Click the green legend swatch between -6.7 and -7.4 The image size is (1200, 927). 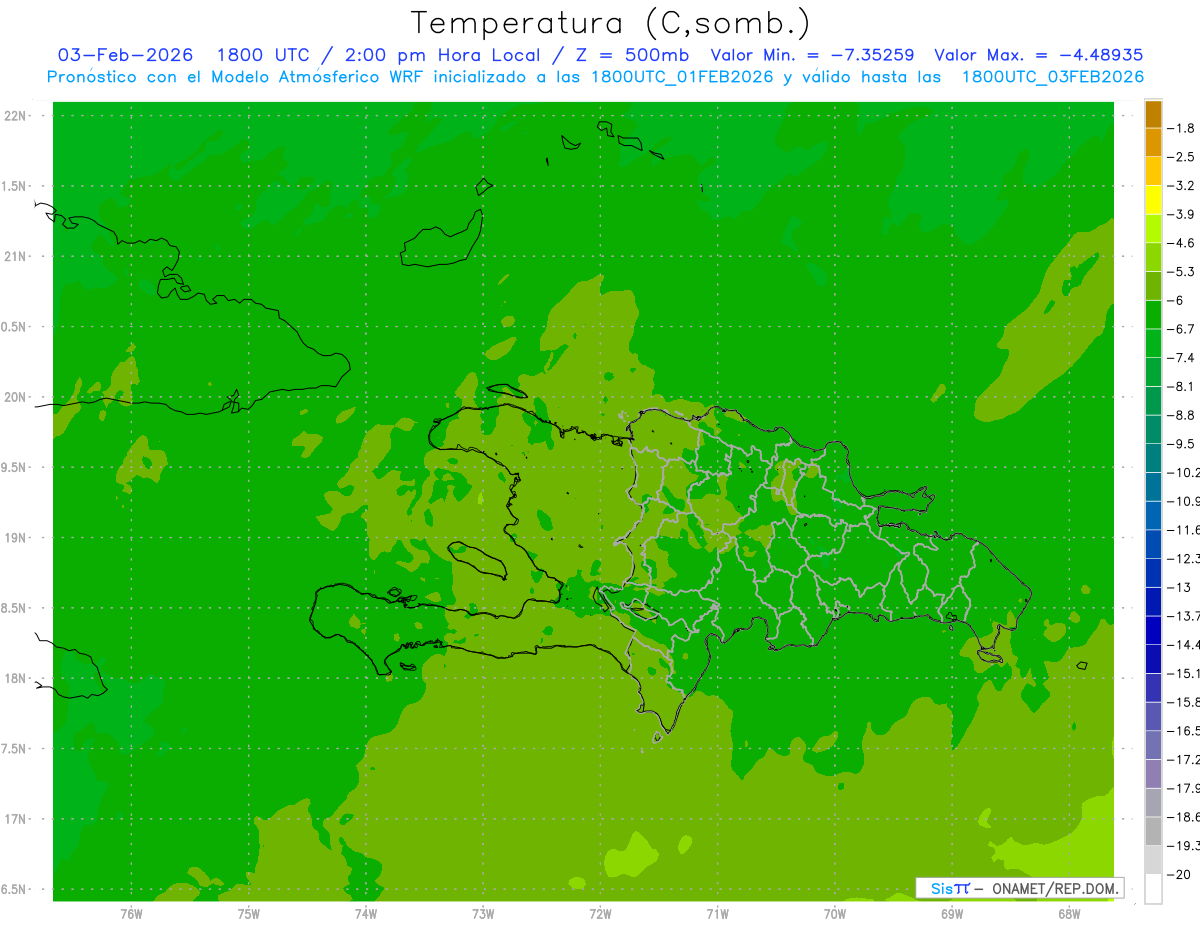coord(1153,344)
